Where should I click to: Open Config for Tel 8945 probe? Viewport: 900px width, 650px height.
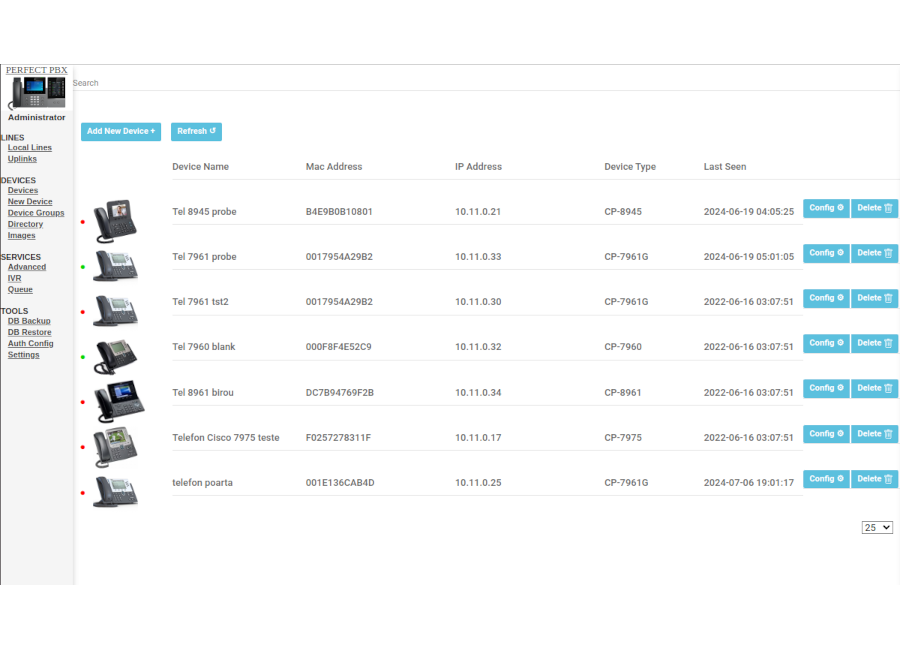(826, 208)
